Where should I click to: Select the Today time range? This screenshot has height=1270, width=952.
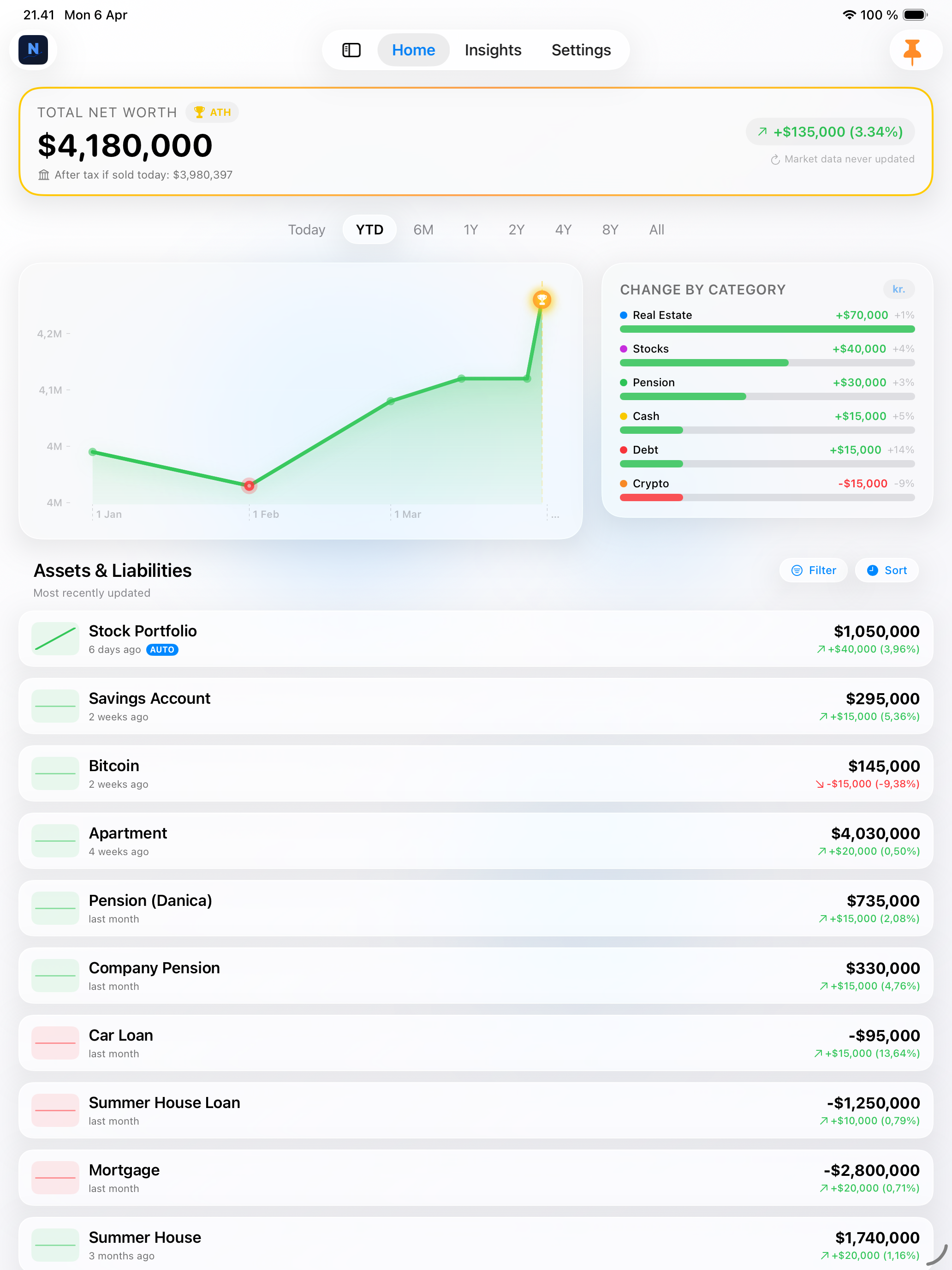click(x=306, y=230)
